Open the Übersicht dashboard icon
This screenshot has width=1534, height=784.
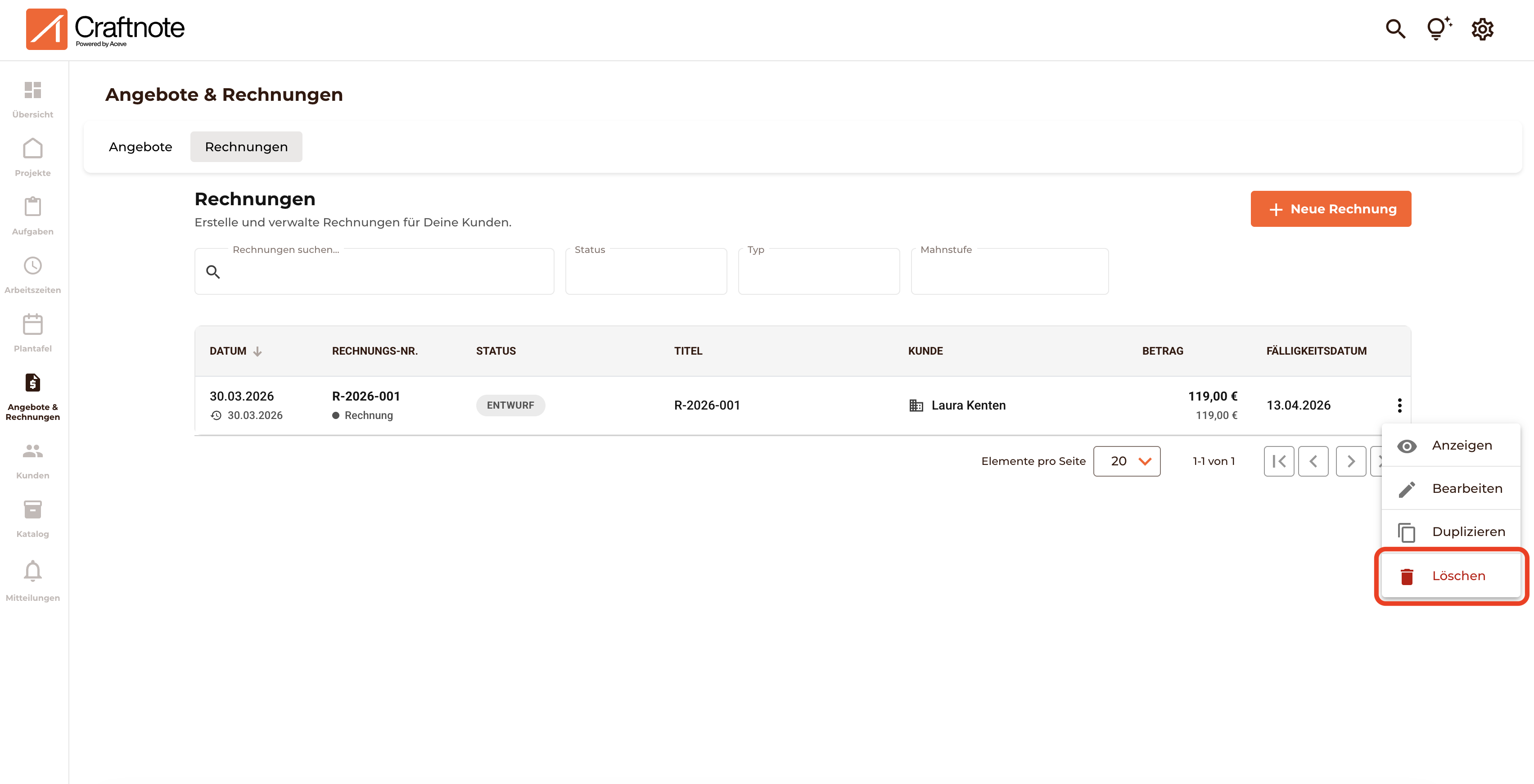tap(33, 90)
